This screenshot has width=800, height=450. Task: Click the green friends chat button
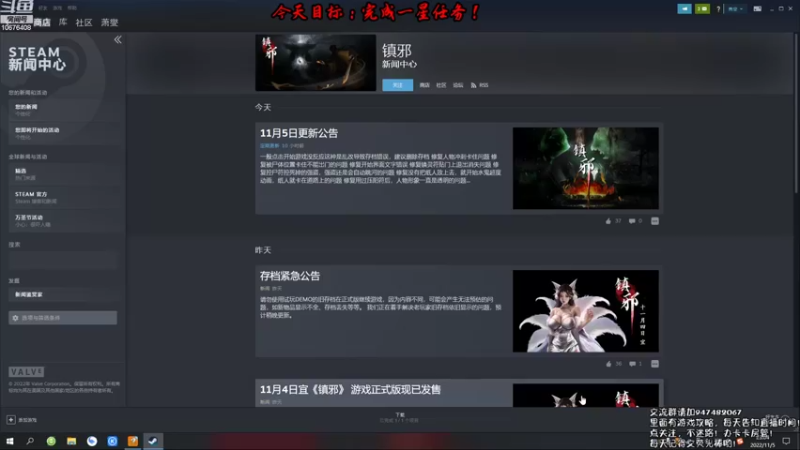[x=703, y=9]
